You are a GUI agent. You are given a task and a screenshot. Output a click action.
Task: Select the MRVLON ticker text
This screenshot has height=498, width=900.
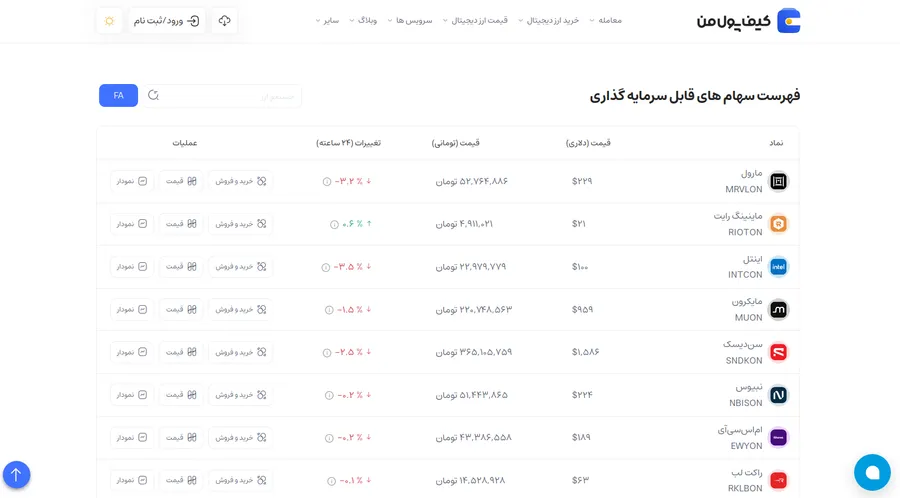[x=744, y=189]
